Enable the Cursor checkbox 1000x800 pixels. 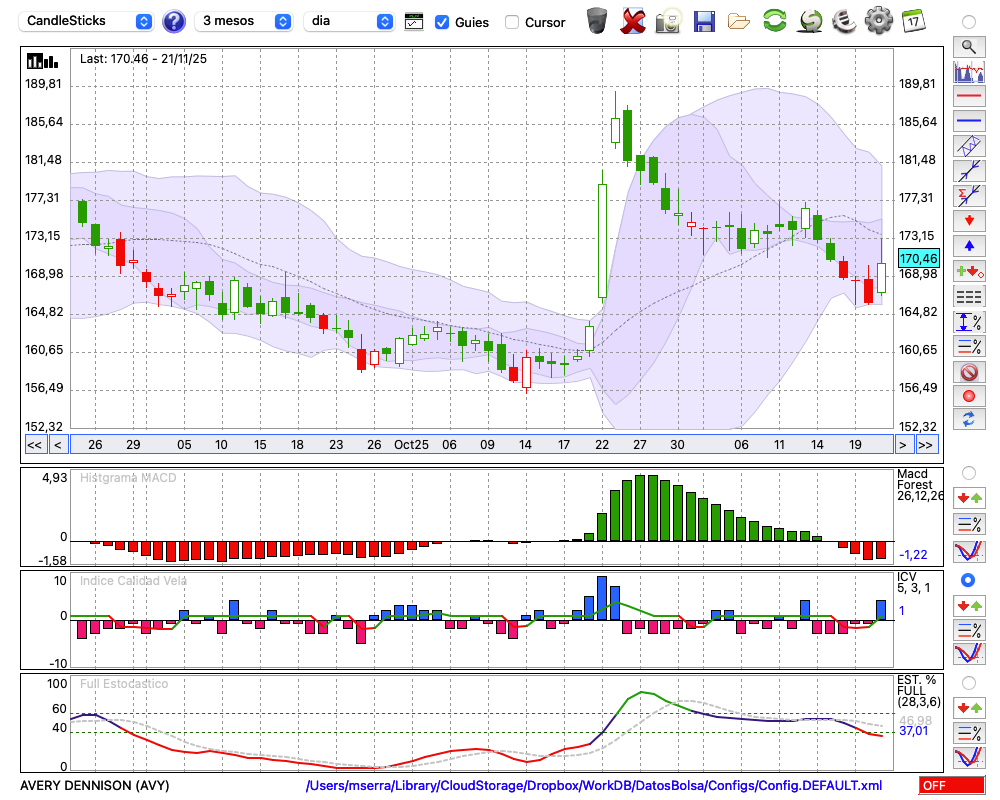click(x=512, y=22)
